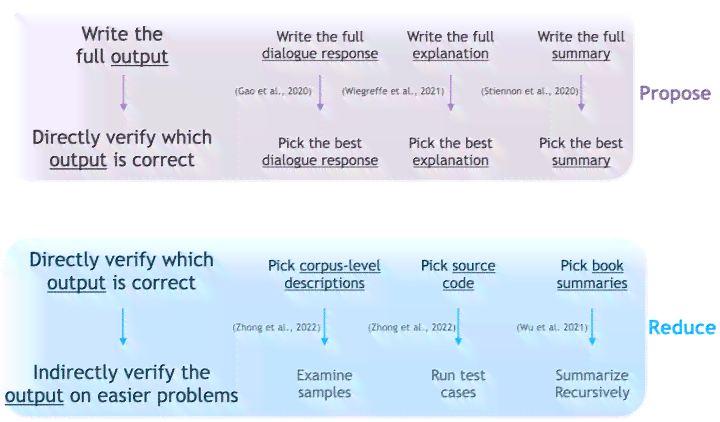Click the blue arrow below 'Pick source code'
This screenshot has width=720, height=422.
458,327
